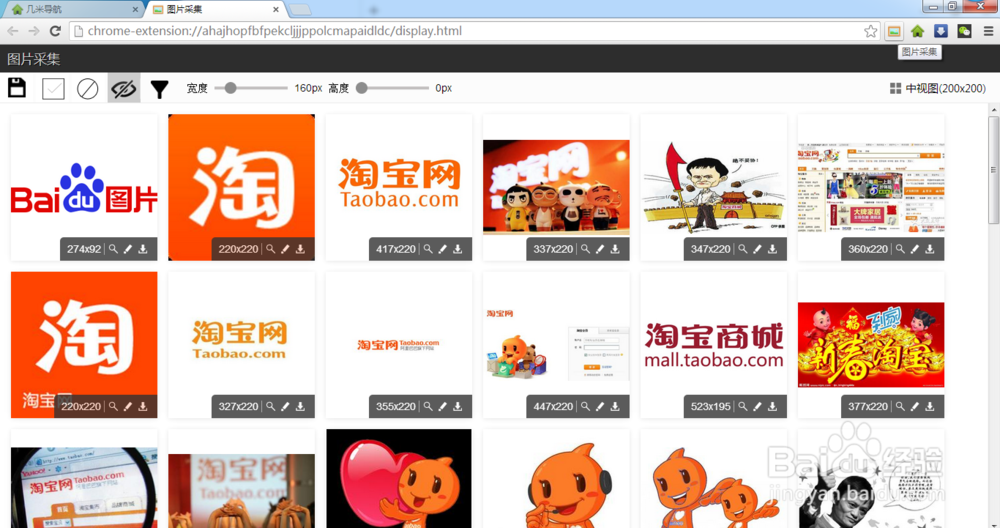Edit the 417x220 Taobao.com logo

pyautogui.click(x=443, y=249)
